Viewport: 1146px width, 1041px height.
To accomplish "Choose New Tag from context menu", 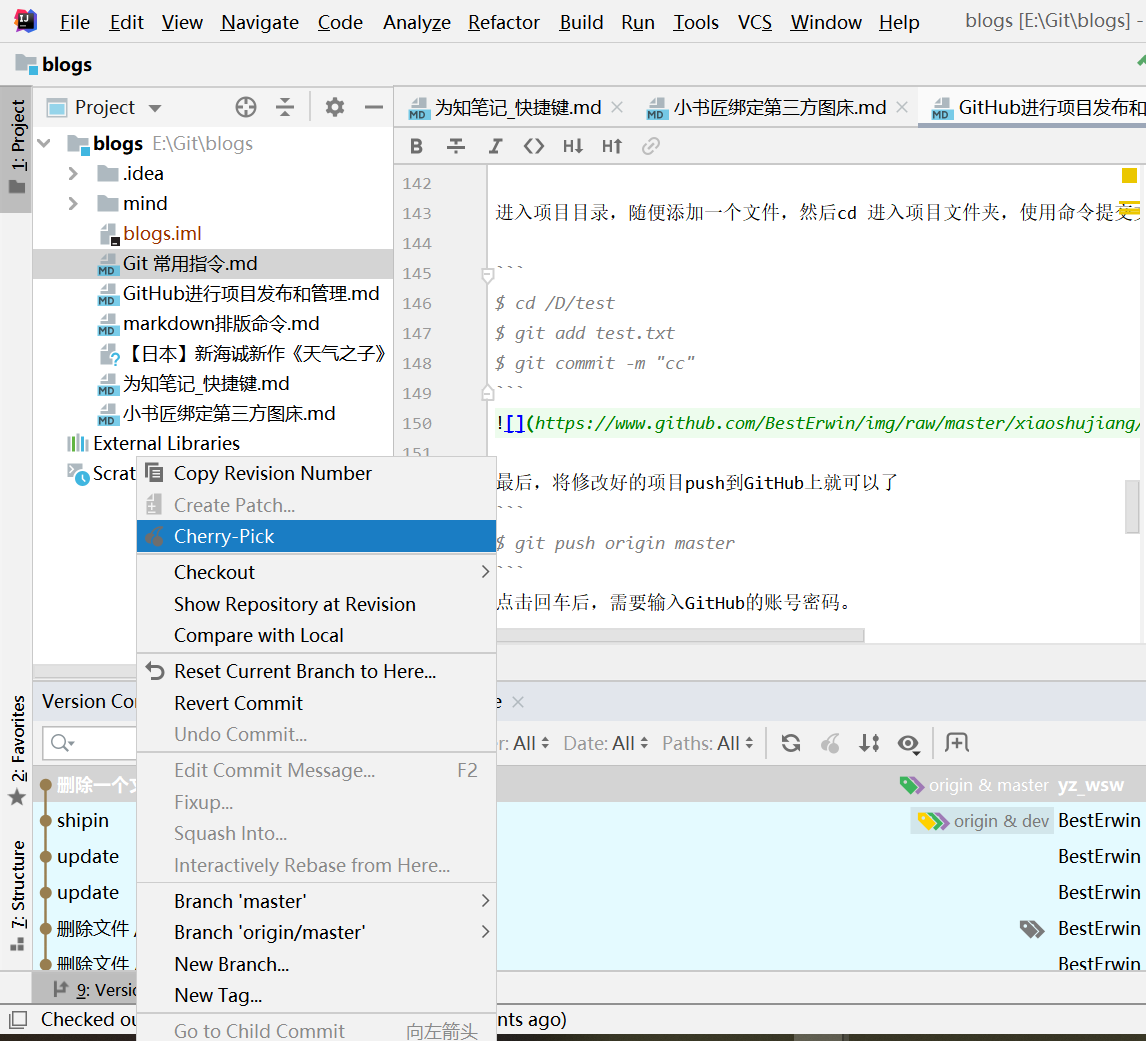I will [x=316, y=996].
